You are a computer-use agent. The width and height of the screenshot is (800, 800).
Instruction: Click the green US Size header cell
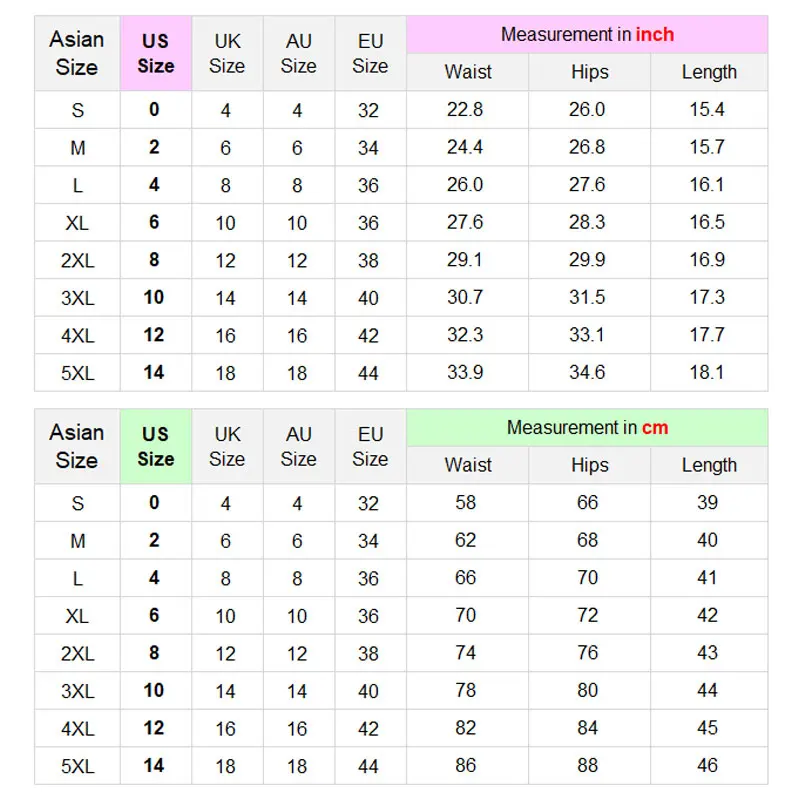[155, 447]
